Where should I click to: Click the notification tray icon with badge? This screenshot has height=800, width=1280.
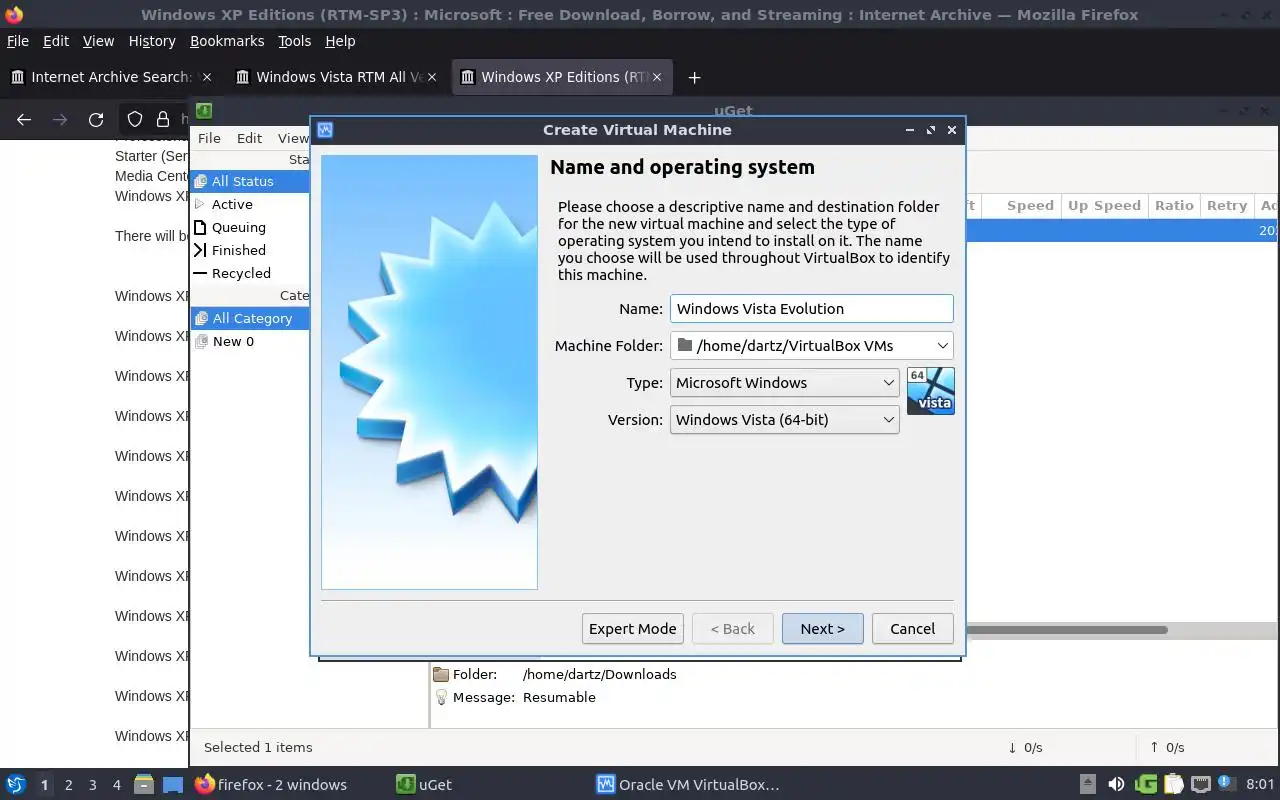pos(1226,783)
